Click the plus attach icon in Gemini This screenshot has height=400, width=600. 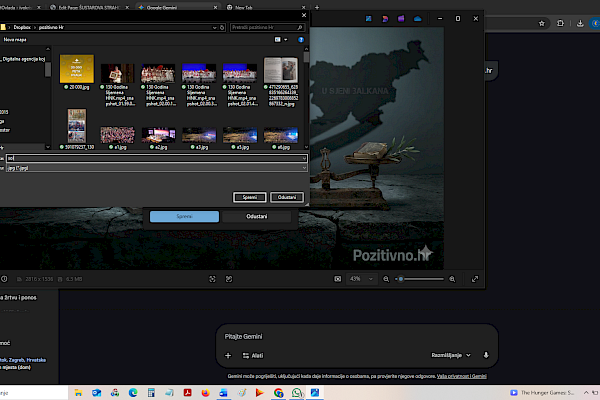click(x=228, y=355)
